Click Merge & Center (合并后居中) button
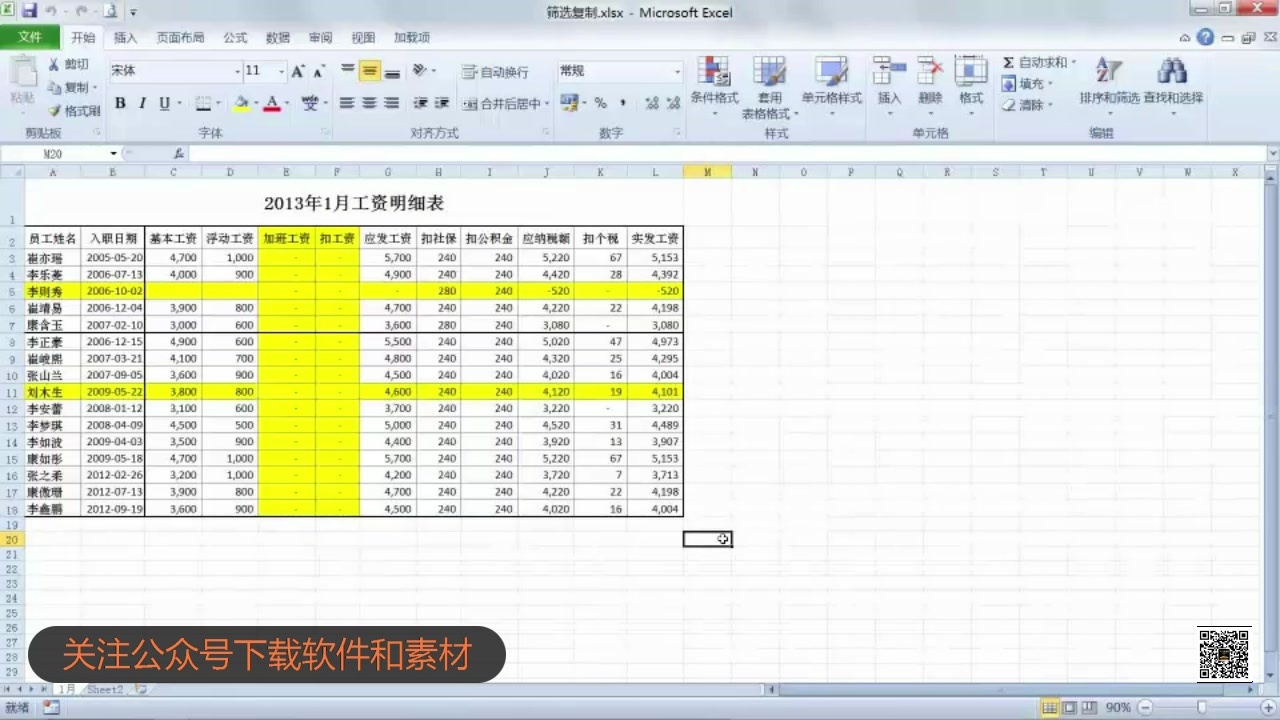Screen dimensions: 1280x720 [x=501, y=103]
